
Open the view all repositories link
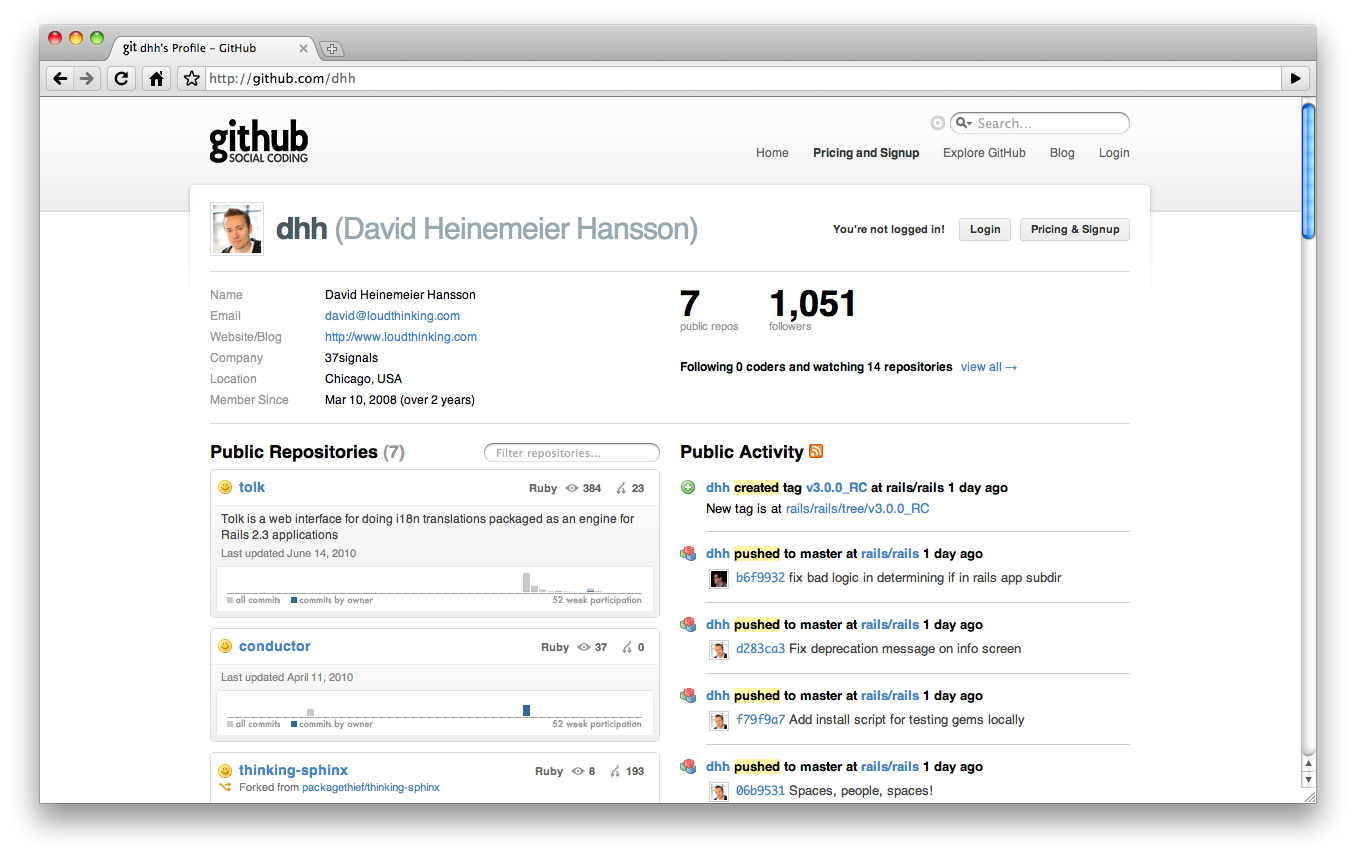[982, 366]
